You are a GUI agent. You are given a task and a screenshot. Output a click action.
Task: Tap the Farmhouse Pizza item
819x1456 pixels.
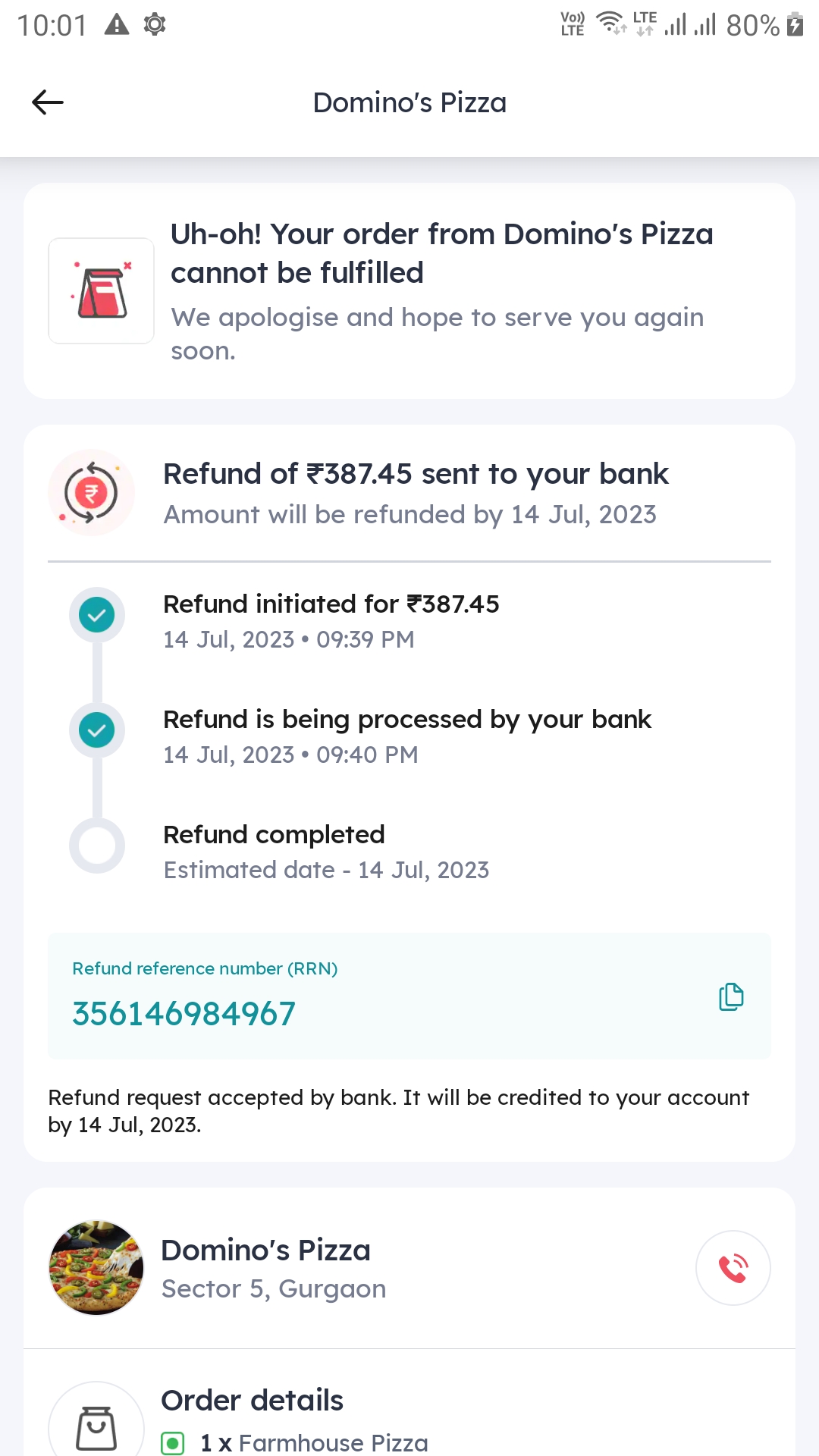click(332, 1443)
